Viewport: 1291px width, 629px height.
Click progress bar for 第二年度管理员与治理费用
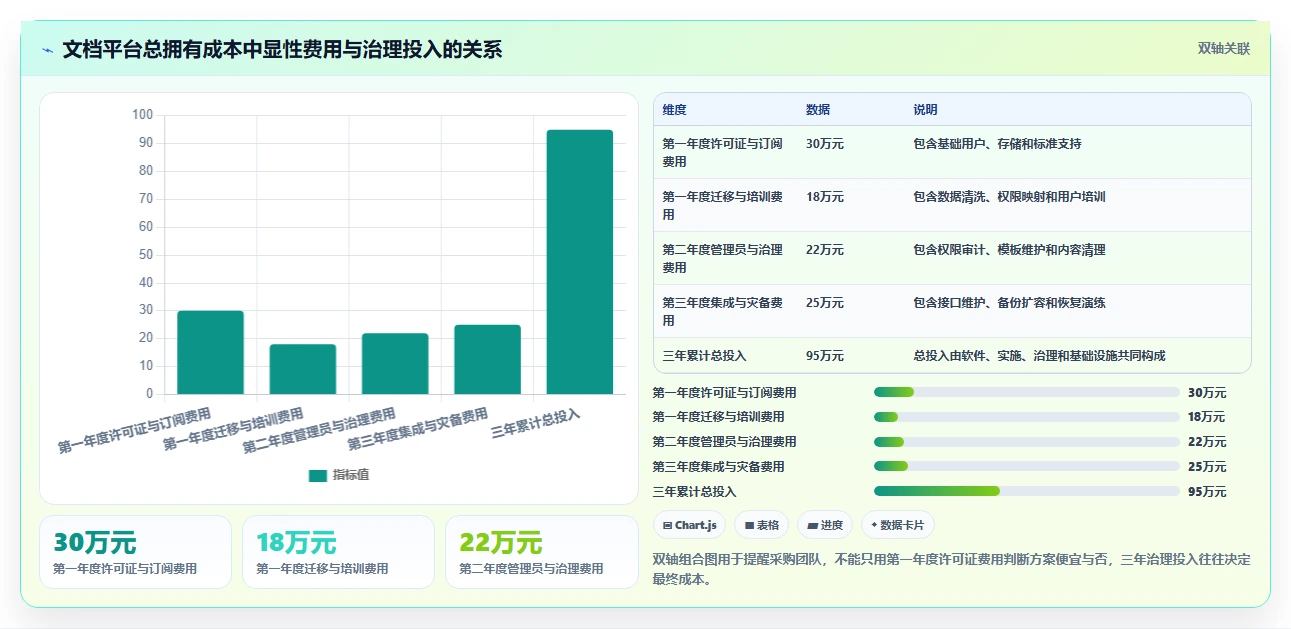(x=1027, y=442)
